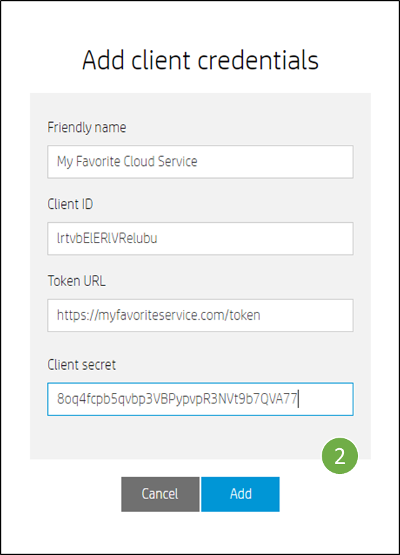400x555 pixels.
Task: Click the word Service in Friendly name
Action: [178, 161]
